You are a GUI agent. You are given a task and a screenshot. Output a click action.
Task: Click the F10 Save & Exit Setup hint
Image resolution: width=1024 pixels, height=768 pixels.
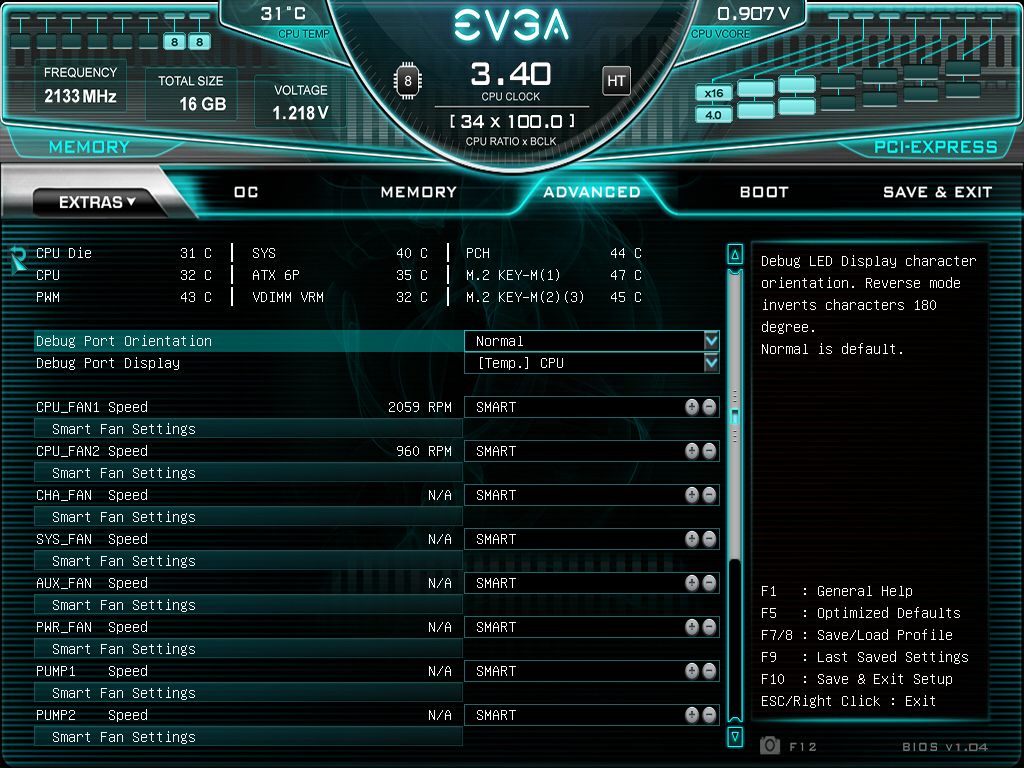[857, 679]
